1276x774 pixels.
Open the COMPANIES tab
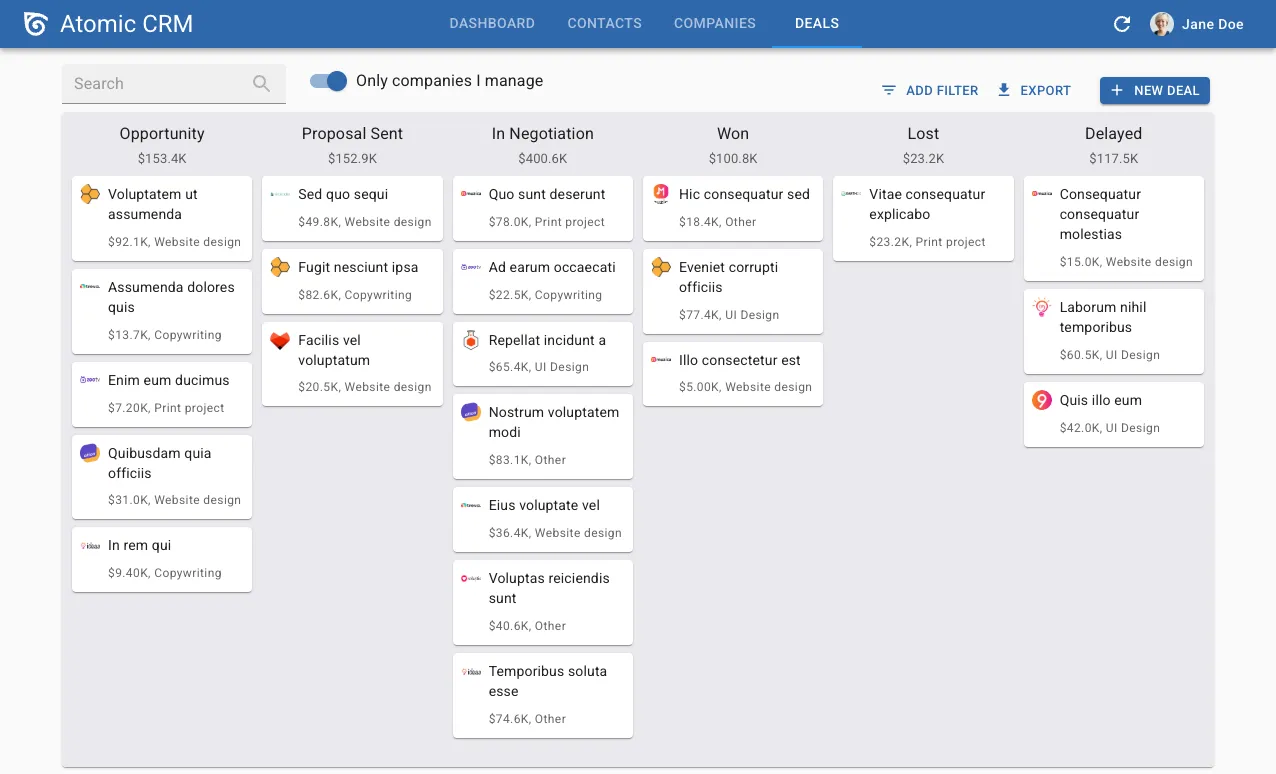point(714,23)
